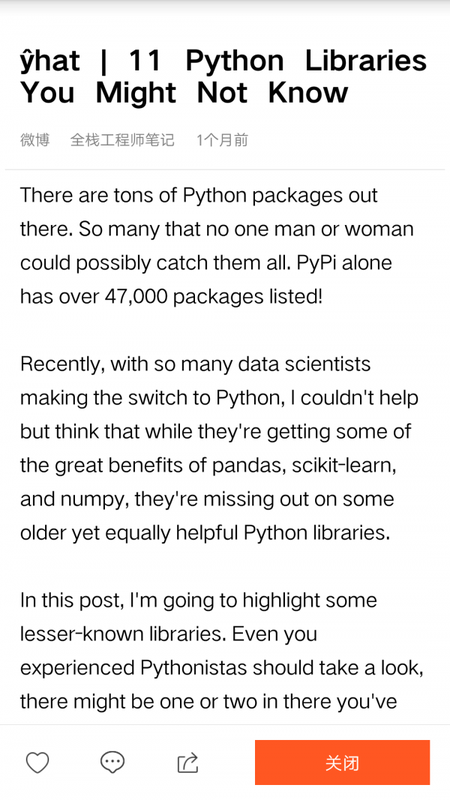Click the orange 关闭 button
The image size is (450, 800).
click(342, 763)
